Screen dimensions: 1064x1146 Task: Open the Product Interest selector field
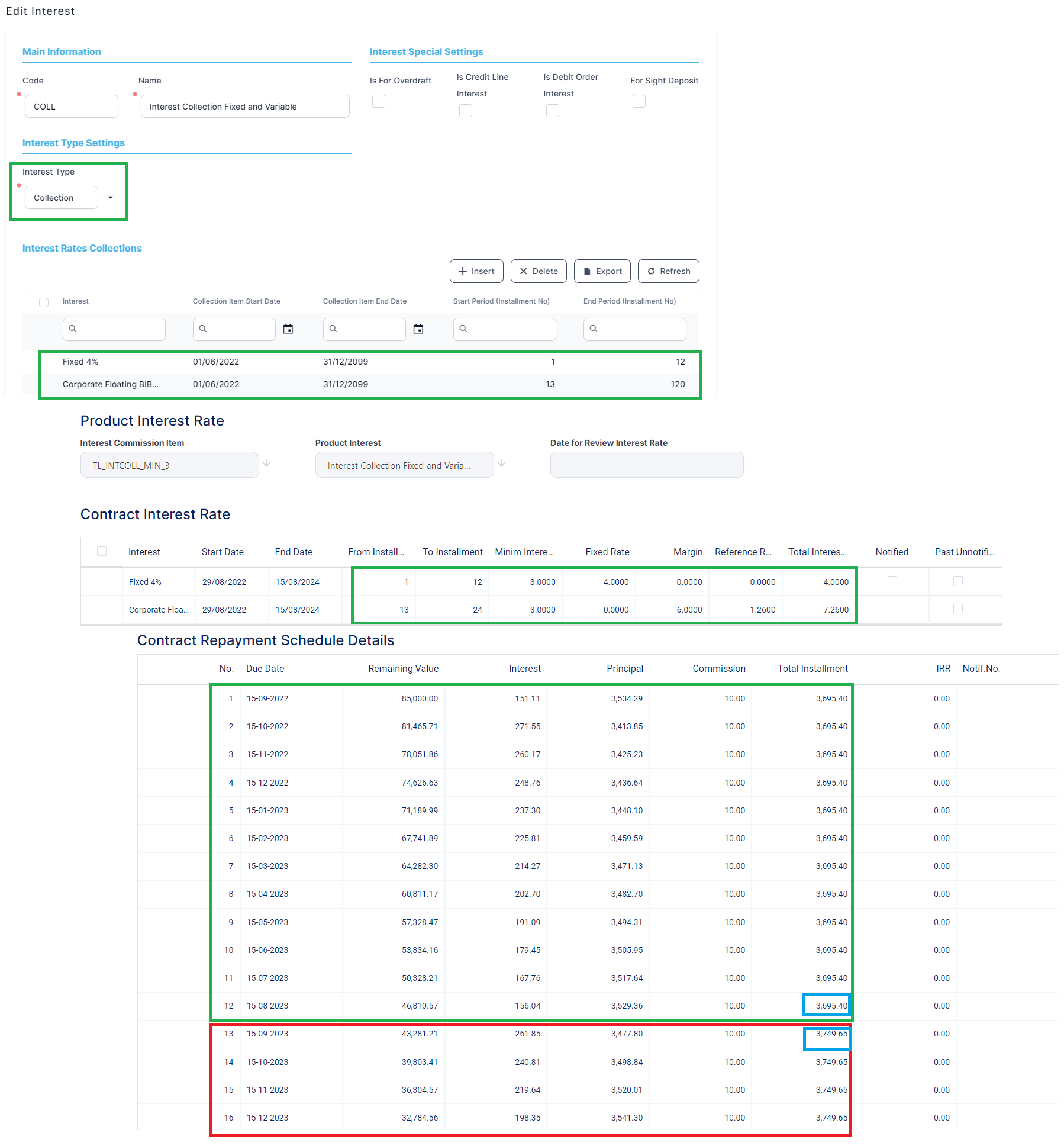pyautogui.click(x=404, y=465)
